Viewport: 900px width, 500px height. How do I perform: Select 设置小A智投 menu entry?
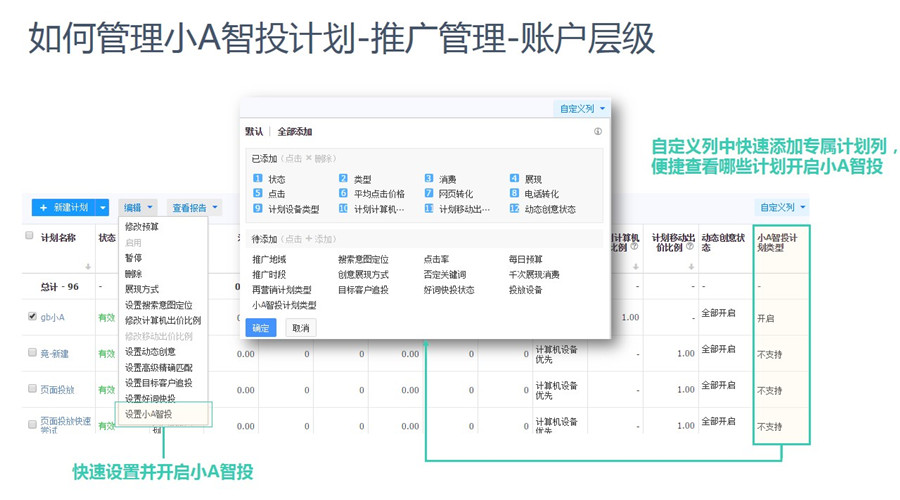(148, 414)
